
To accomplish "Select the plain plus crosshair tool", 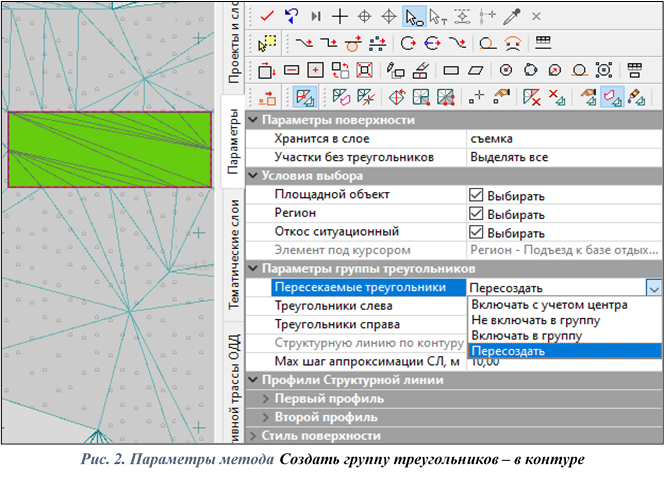I will click(x=340, y=16).
